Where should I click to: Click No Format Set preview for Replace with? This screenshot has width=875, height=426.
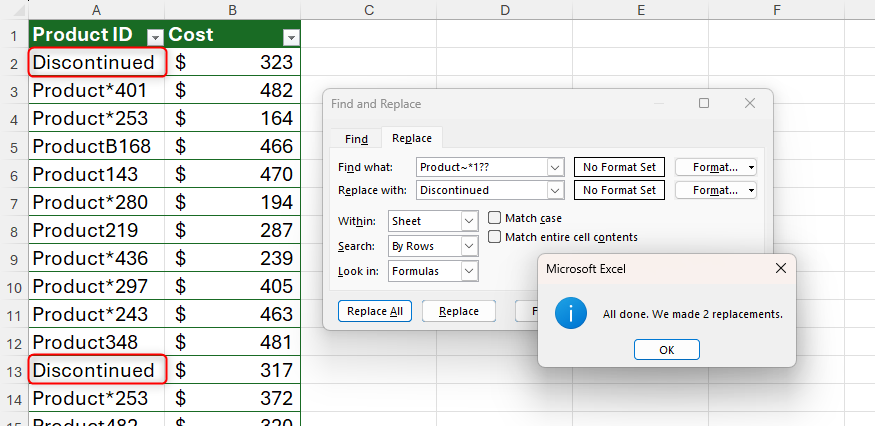pos(619,190)
